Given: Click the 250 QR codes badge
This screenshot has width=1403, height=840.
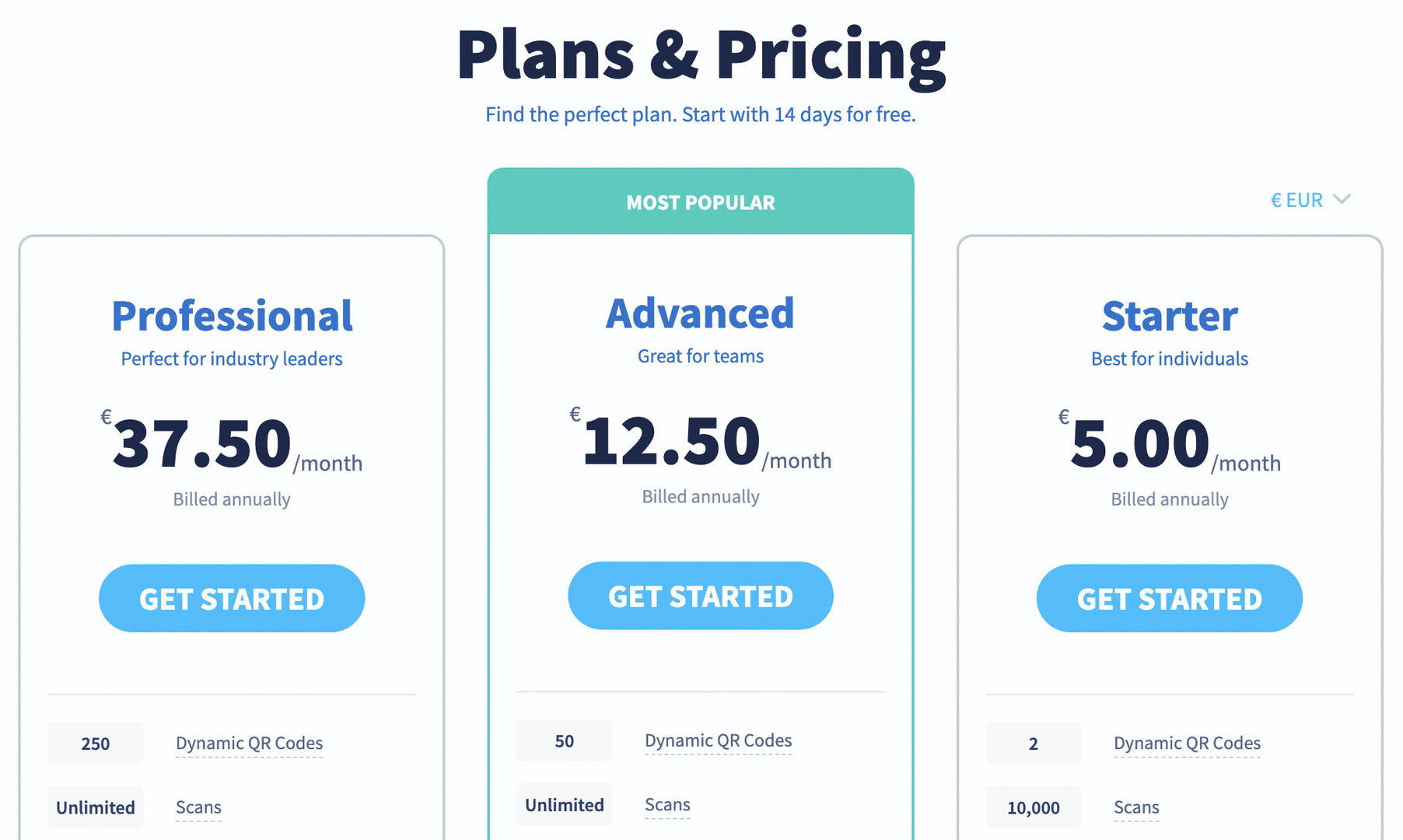Looking at the screenshot, I should [x=96, y=744].
